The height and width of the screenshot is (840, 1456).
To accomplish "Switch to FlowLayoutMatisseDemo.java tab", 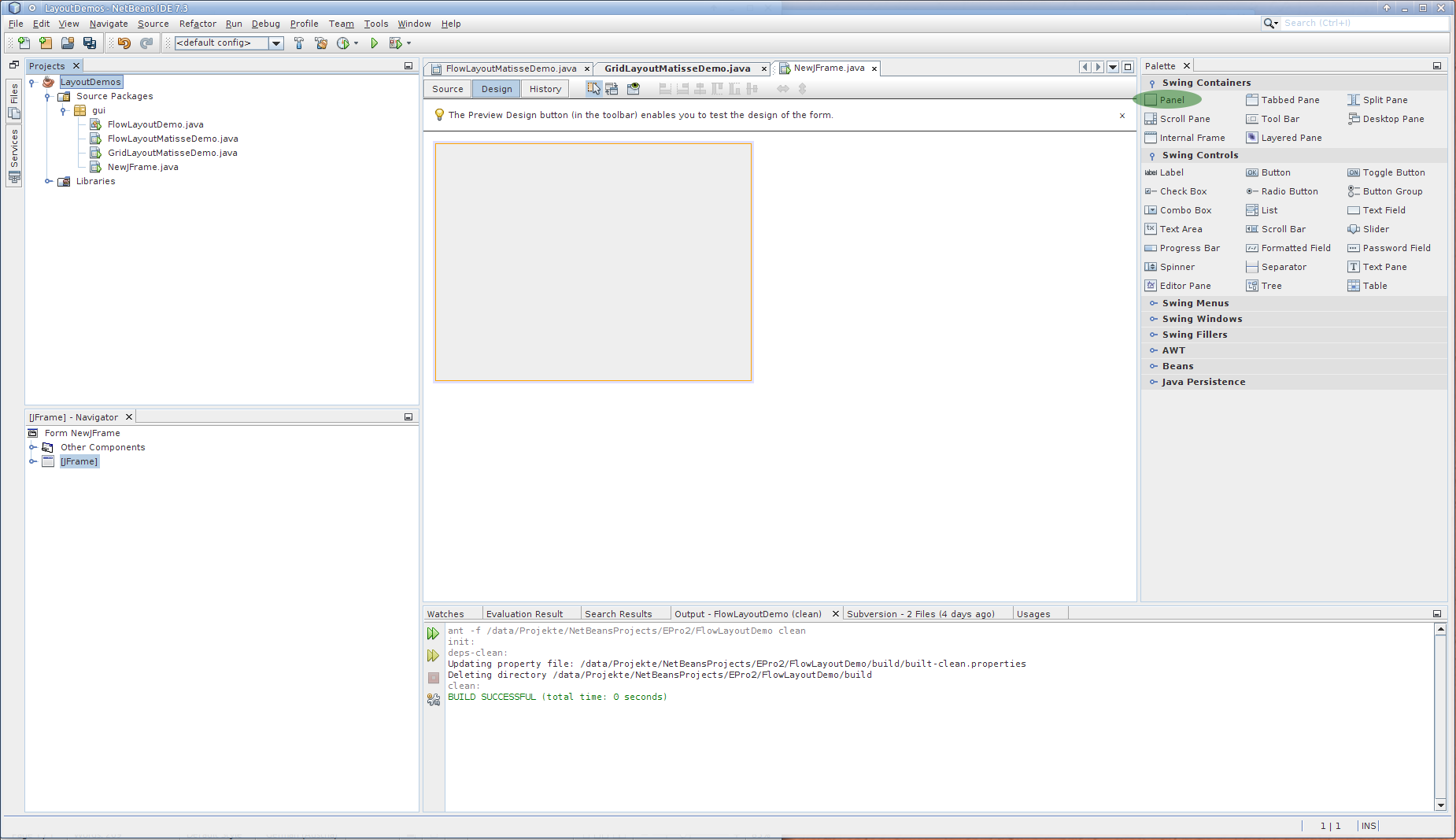I will [511, 68].
